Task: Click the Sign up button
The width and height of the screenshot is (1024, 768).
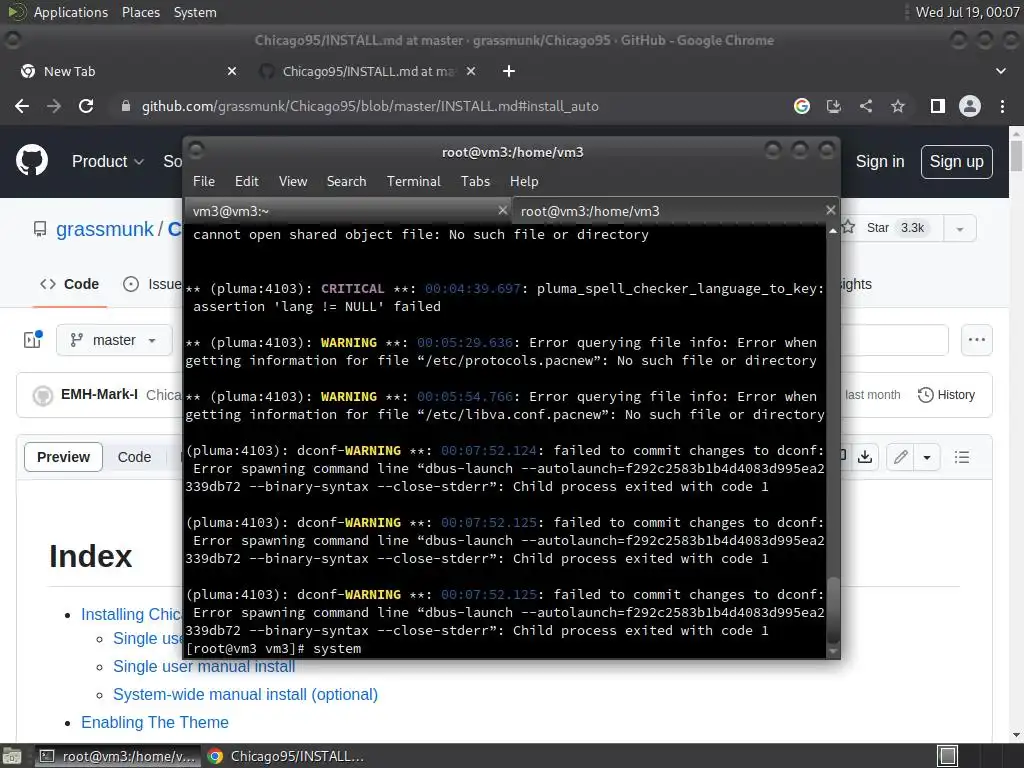Action: tap(956, 161)
